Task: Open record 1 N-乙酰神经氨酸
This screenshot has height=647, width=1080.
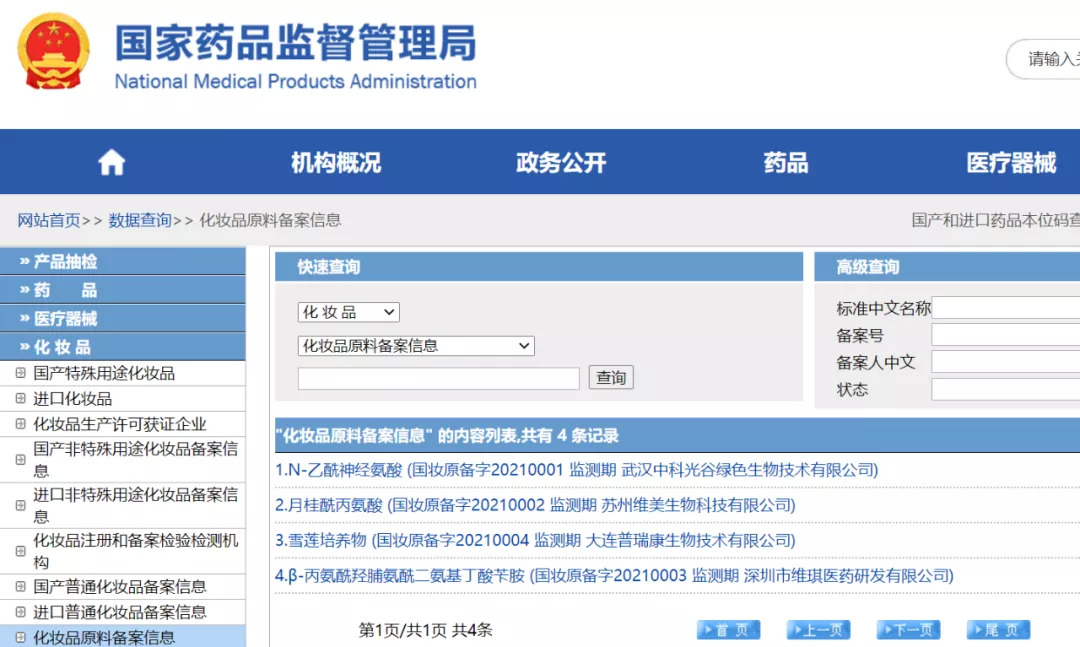Action: (x=577, y=470)
